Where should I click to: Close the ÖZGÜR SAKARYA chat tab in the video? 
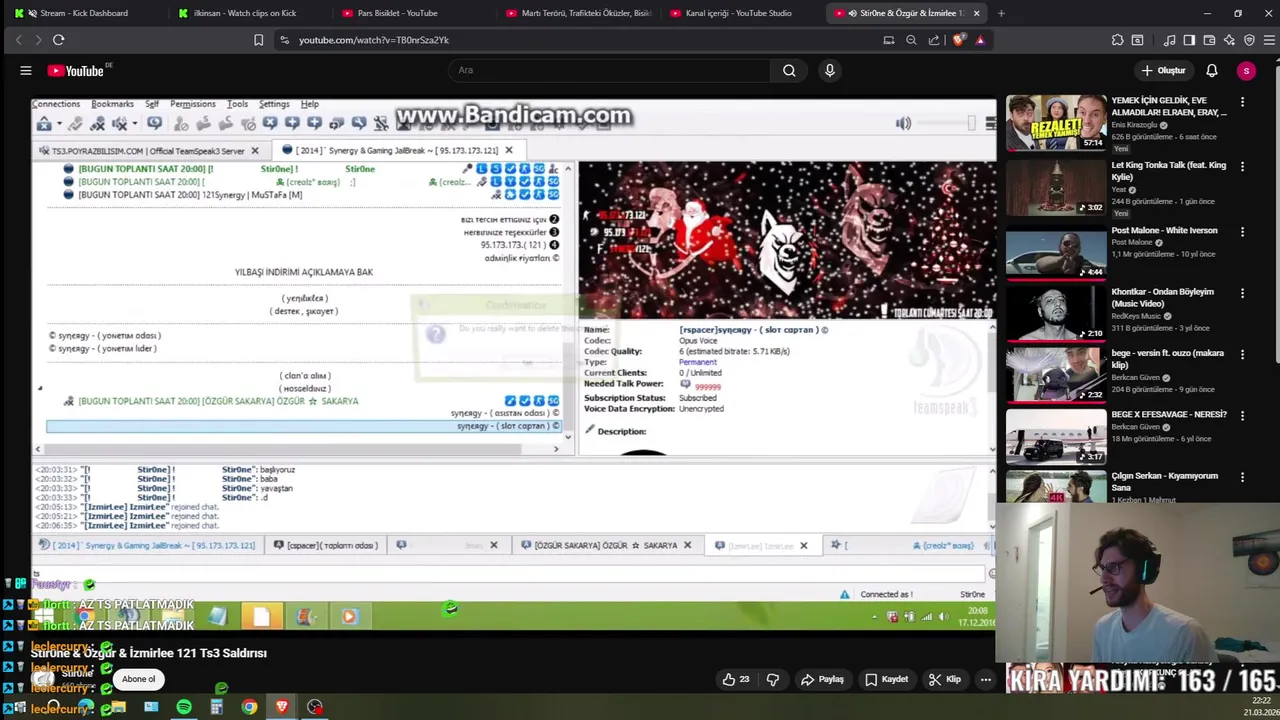[x=687, y=545]
